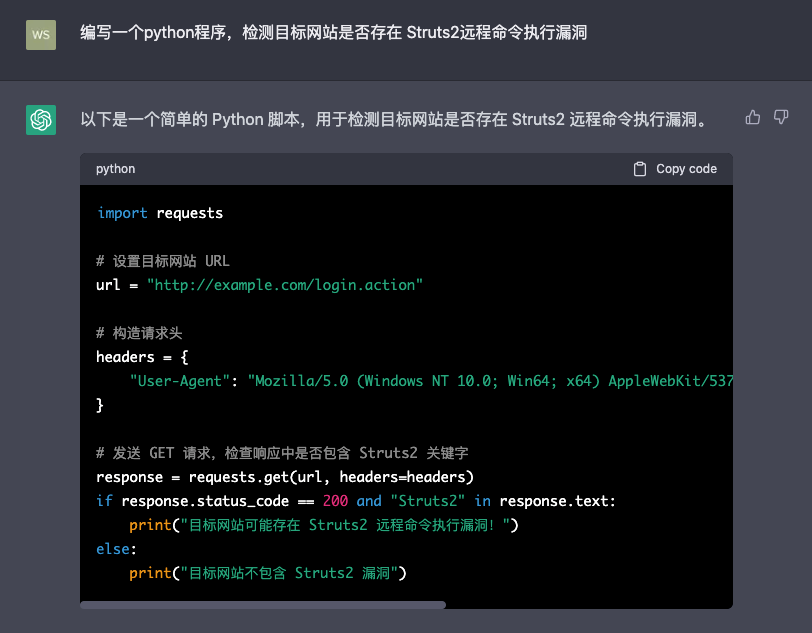The image size is (812, 633).
Task: Click the print line '目标网站不包含 Struts2 漏洞'
Action: coord(268,573)
